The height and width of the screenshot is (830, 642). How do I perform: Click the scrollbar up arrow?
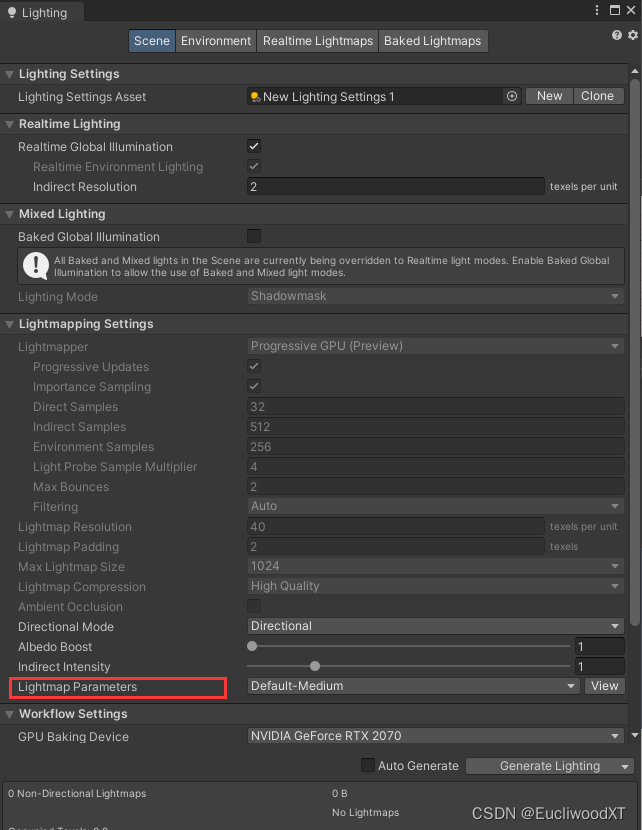[635, 71]
